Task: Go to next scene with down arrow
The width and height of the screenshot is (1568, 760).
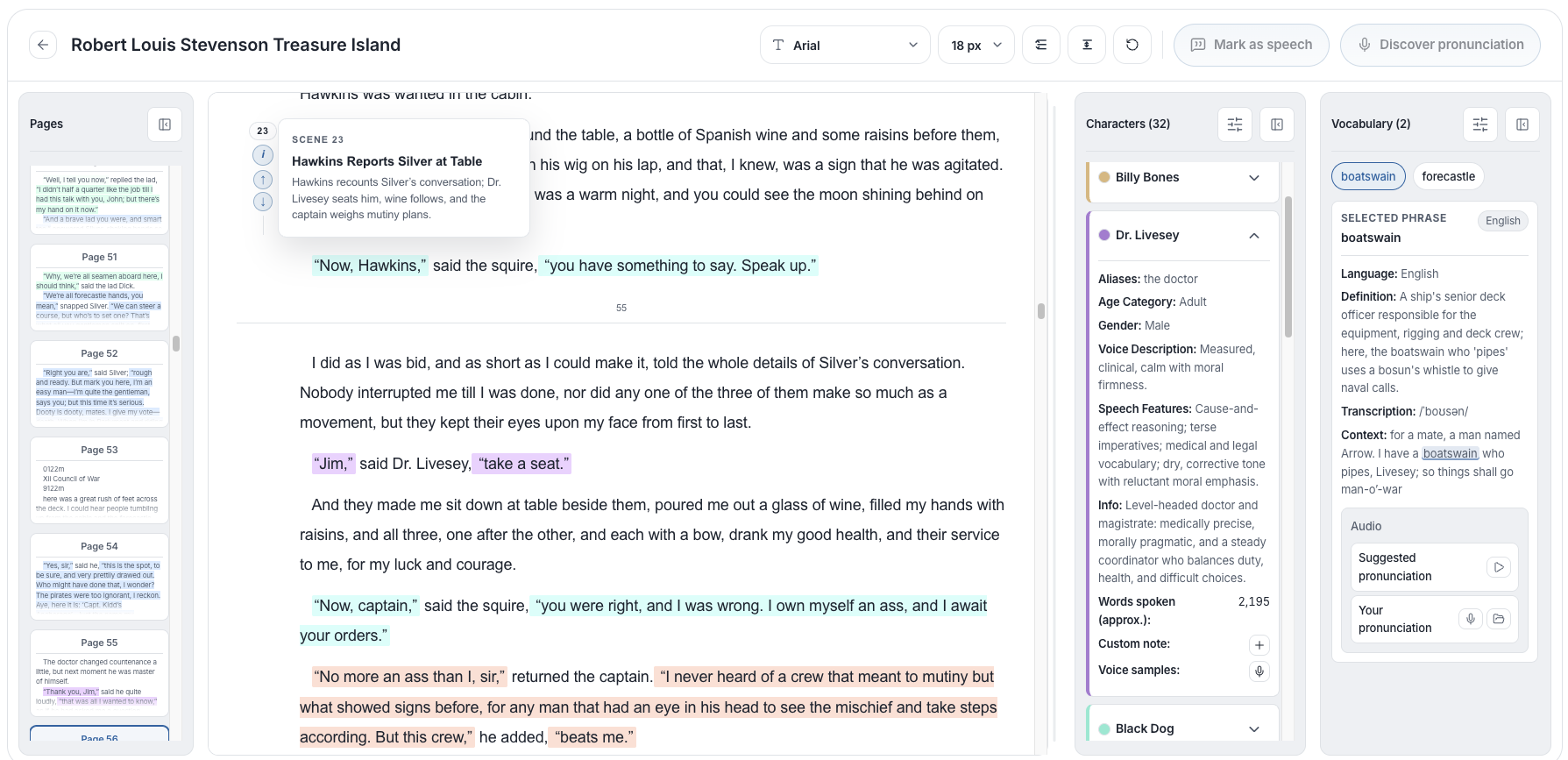Action: (x=263, y=202)
